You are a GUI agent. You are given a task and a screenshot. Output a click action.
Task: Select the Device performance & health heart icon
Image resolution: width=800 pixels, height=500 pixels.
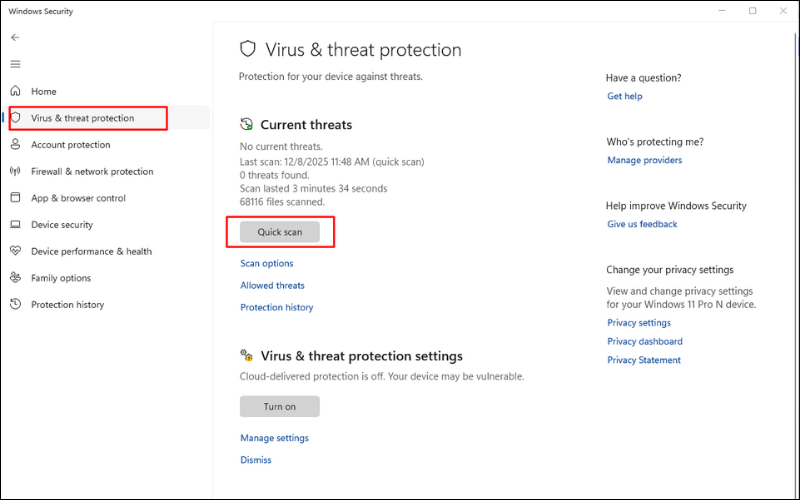click(x=16, y=252)
